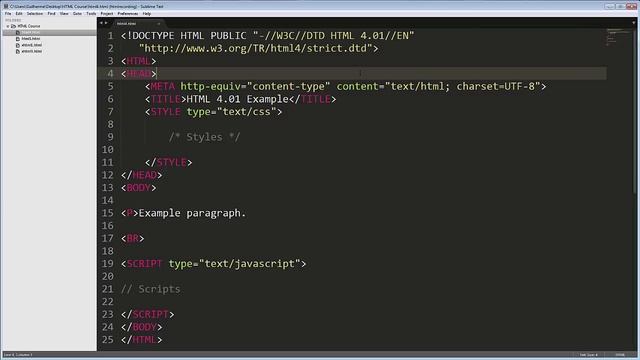Image resolution: width=640 pixels, height=360 pixels.
Task: Click the opening HEAD tag on line 4
Action: (138, 74)
